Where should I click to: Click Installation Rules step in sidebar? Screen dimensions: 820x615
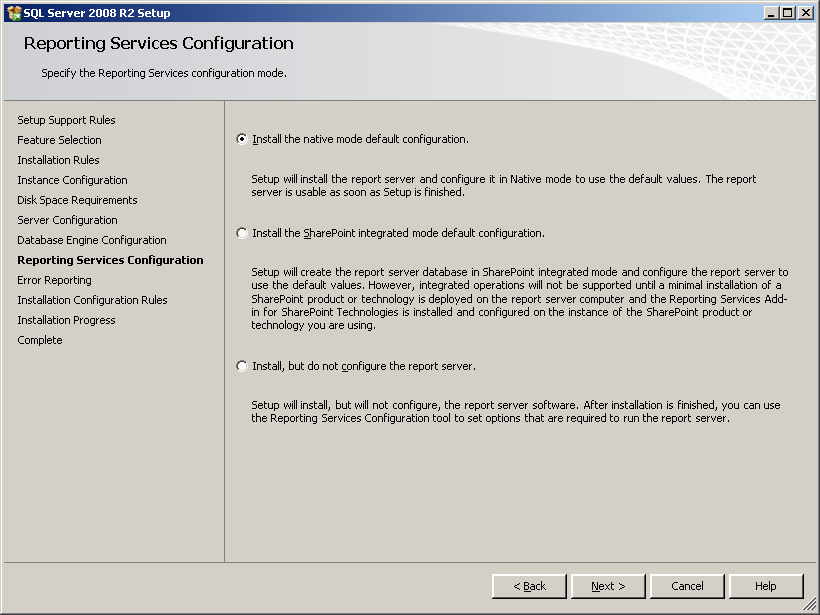coord(58,160)
